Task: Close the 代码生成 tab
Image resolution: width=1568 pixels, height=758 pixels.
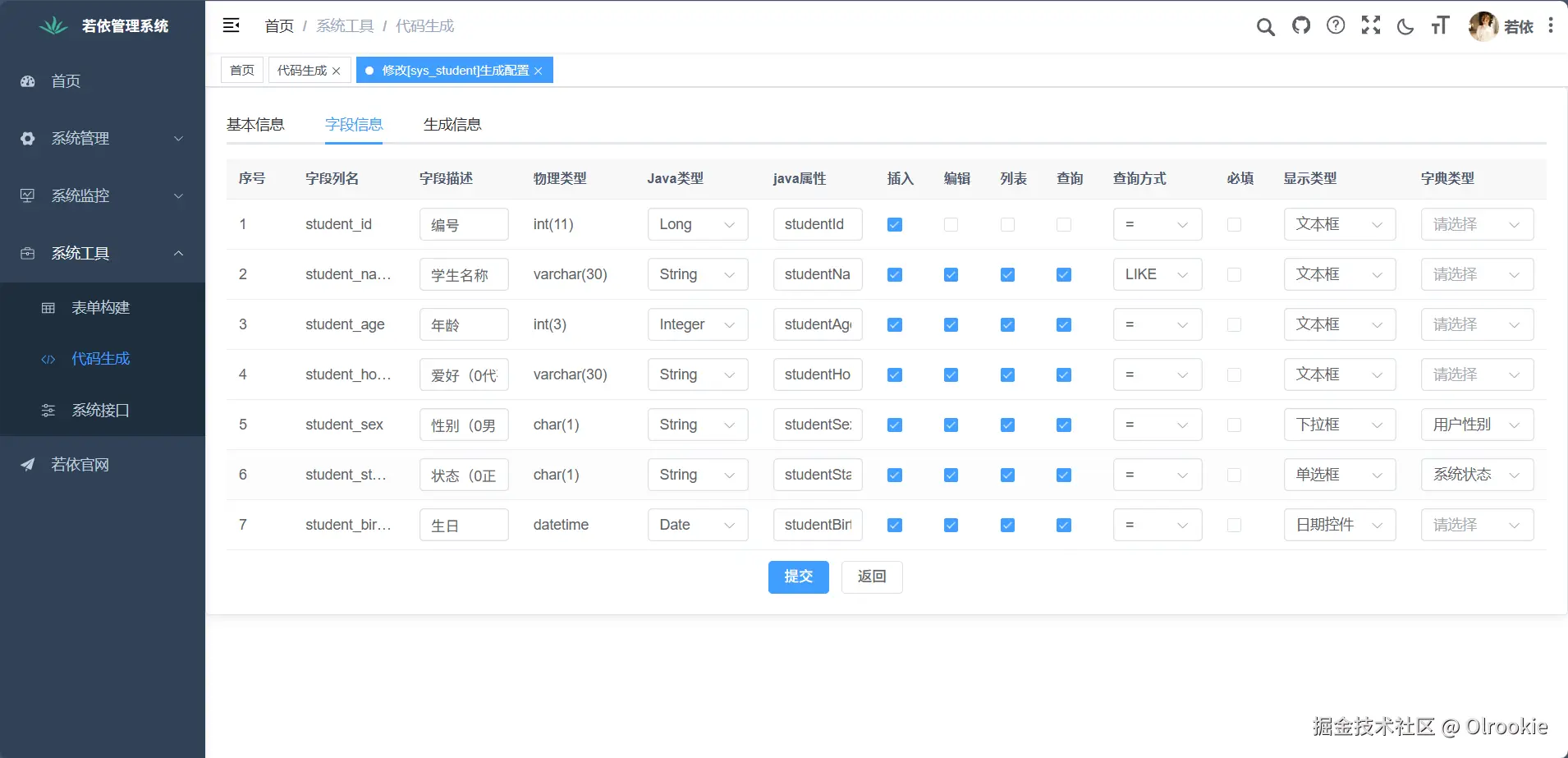Action: (337, 71)
